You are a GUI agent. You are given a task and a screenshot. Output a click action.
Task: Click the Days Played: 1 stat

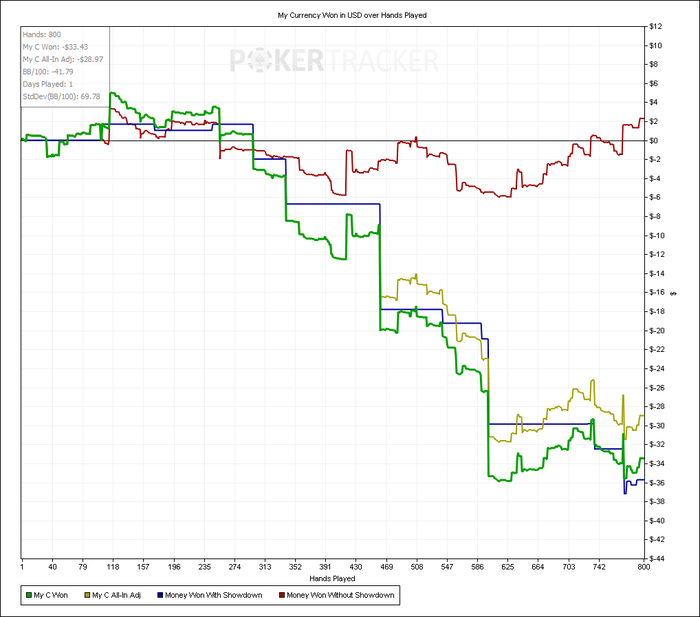click(48, 84)
